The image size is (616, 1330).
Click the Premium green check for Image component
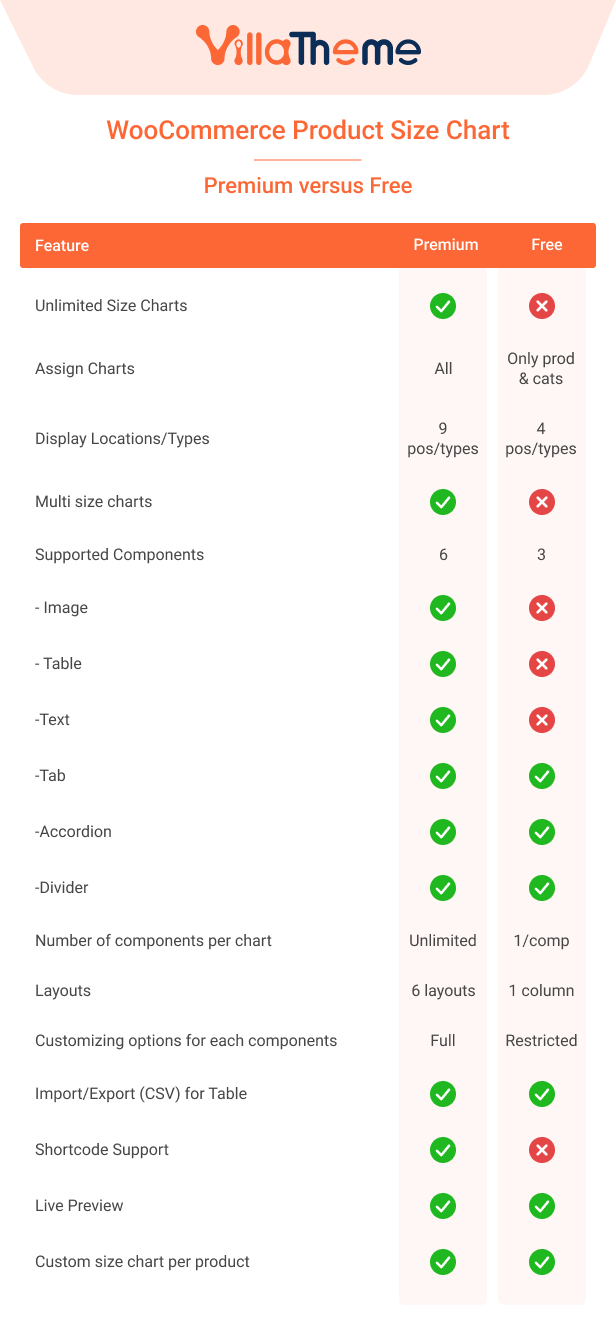[x=443, y=608]
